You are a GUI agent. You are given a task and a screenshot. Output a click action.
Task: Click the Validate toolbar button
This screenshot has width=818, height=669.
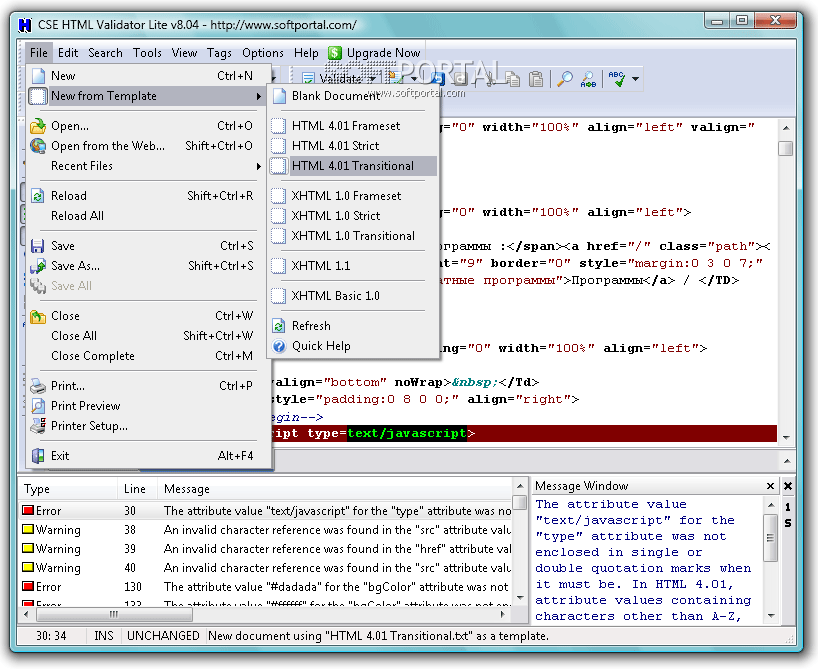(333, 79)
